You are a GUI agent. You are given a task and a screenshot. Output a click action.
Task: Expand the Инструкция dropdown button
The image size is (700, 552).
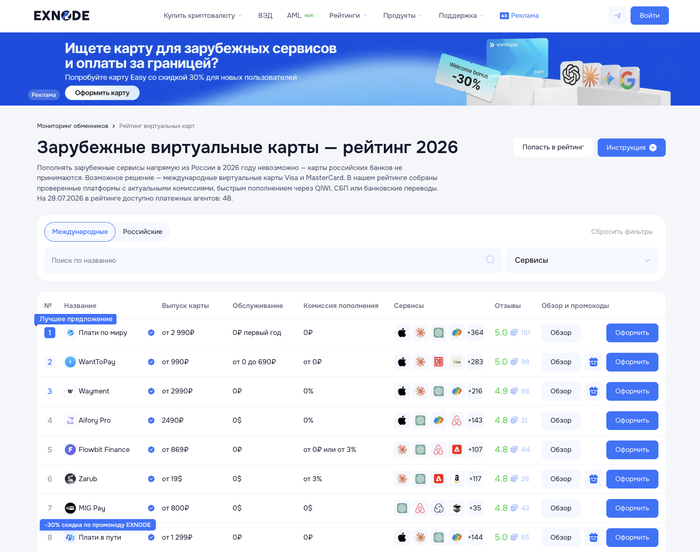(631, 147)
